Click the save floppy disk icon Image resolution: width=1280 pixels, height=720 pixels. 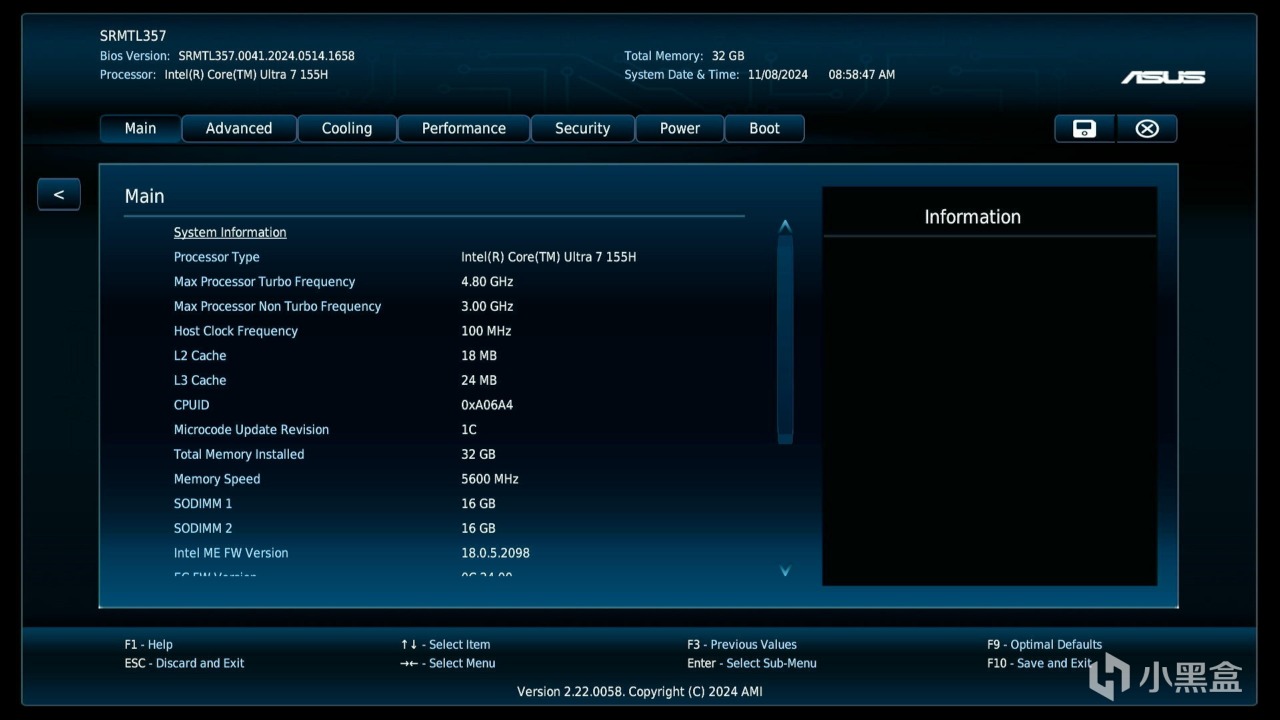[x=1084, y=128]
